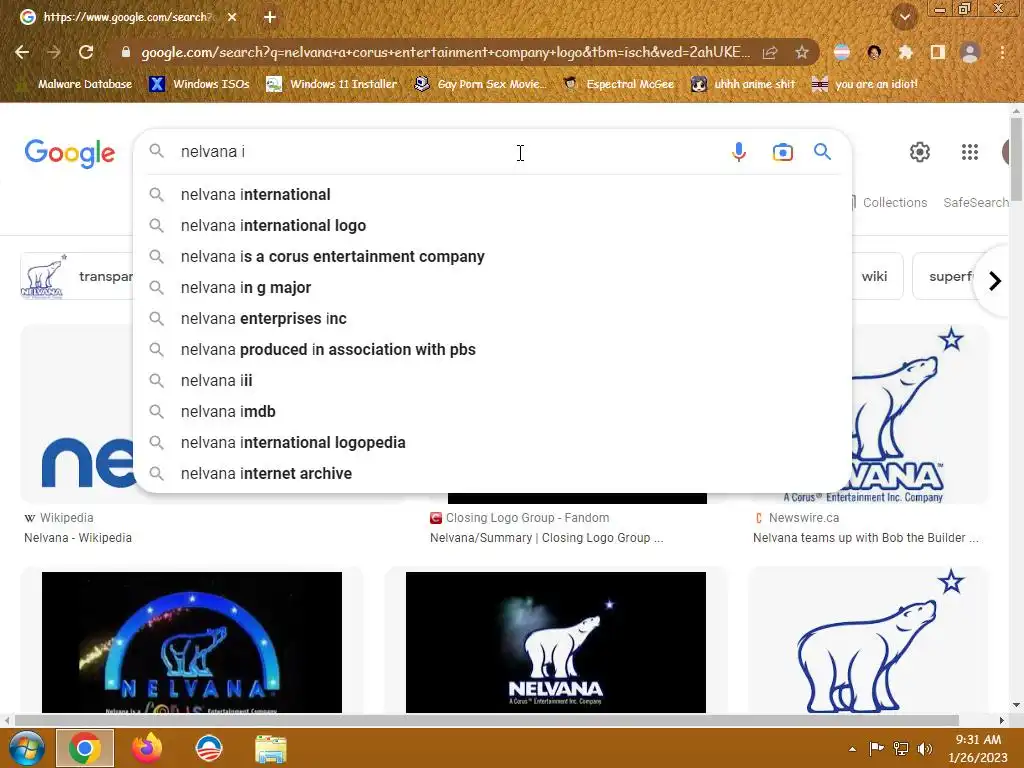The image size is (1024, 768).
Task: Reload the page with refresh icon
Action: coord(86,52)
